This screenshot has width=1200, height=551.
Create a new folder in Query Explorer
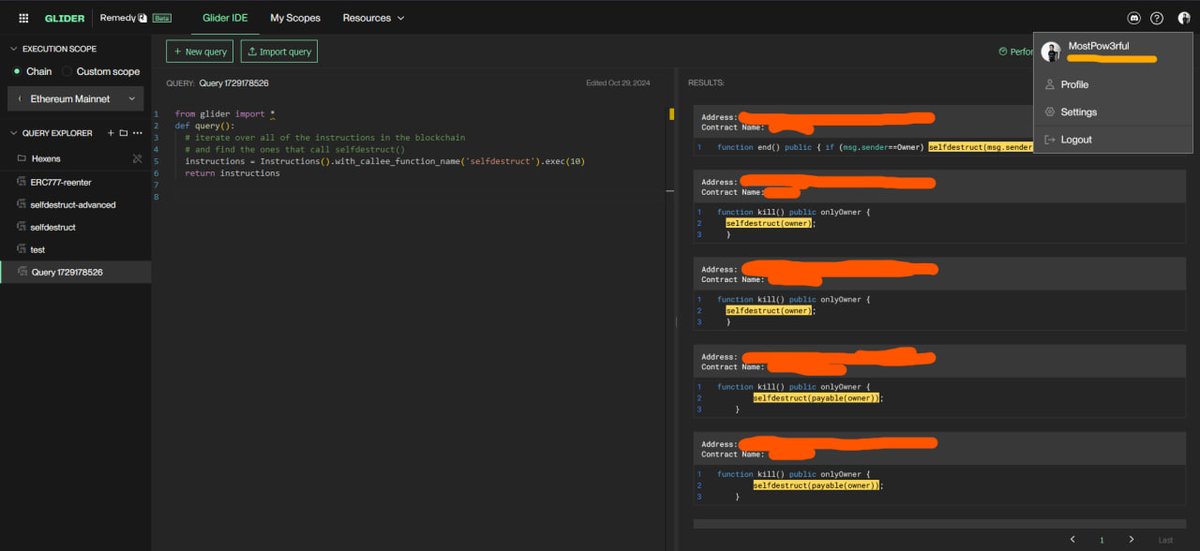pyautogui.click(x=124, y=133)
